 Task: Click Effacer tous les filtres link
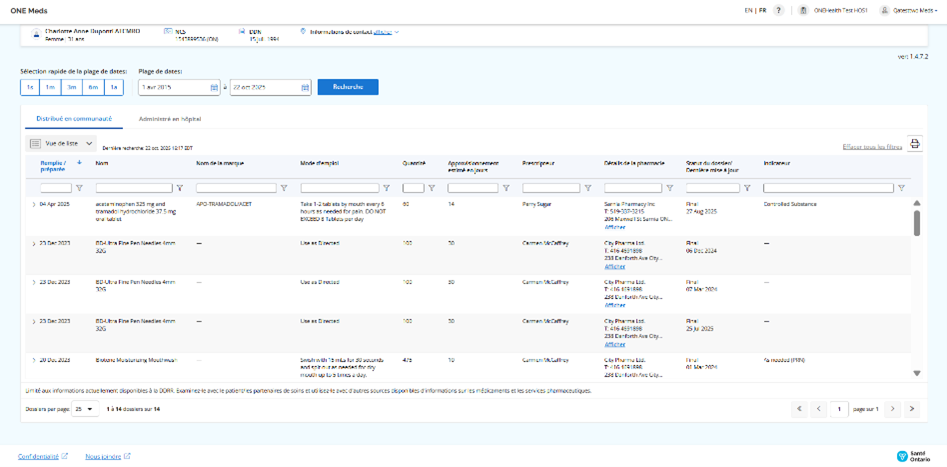tap(872, 147)
